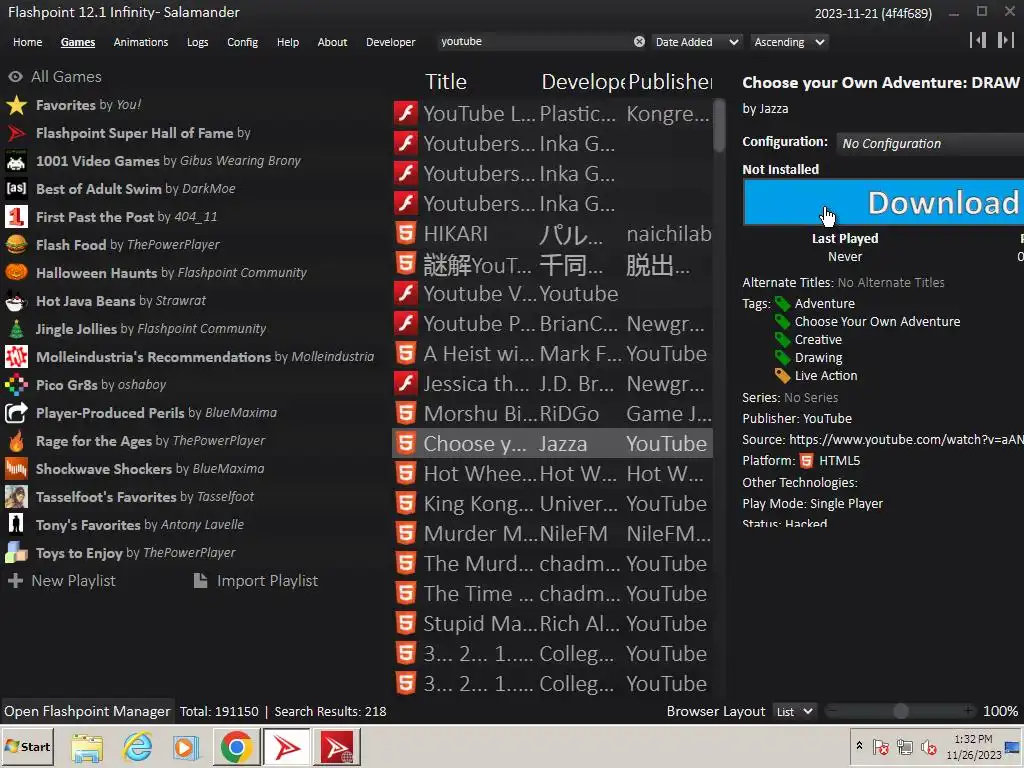Collapse left sidebar with toolbar icon
Image resolution: width=1024 pixels, height=768 pixels.
[x=978, y=40]
